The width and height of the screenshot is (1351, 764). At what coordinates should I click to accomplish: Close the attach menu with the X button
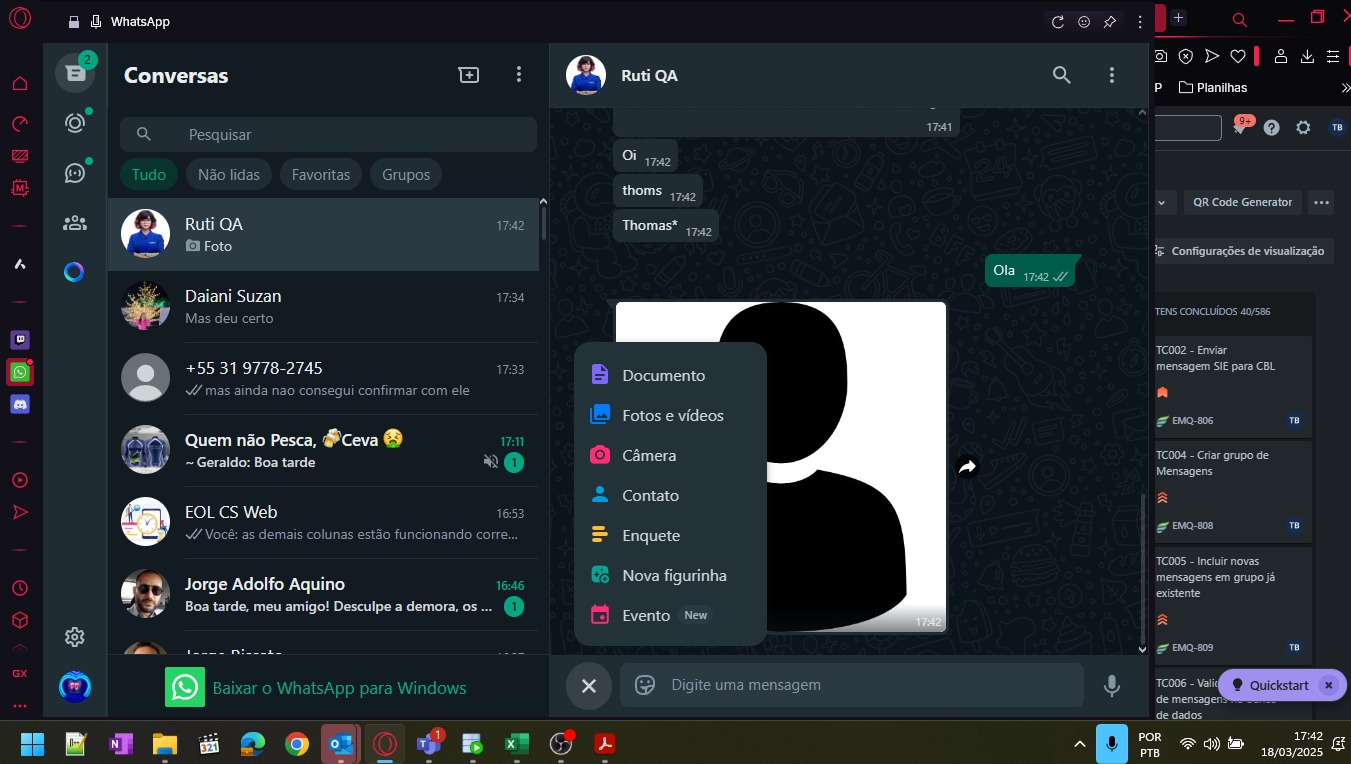point(589,685)
